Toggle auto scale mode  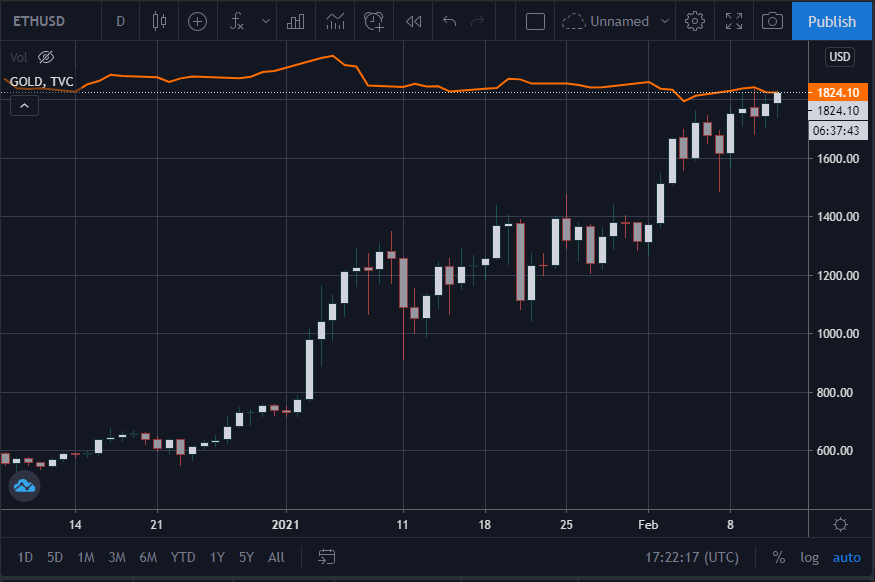pos(847,557)
